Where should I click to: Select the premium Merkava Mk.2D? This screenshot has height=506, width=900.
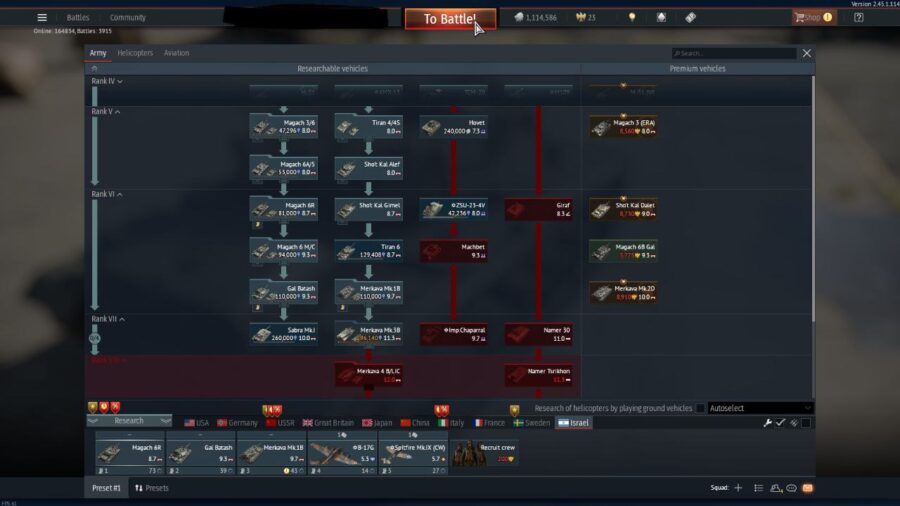coord(623,293)
